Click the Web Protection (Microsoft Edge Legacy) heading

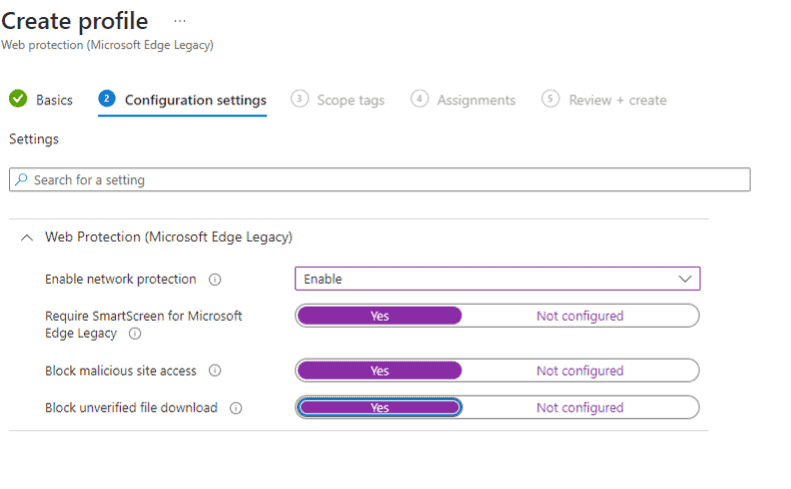168,237
